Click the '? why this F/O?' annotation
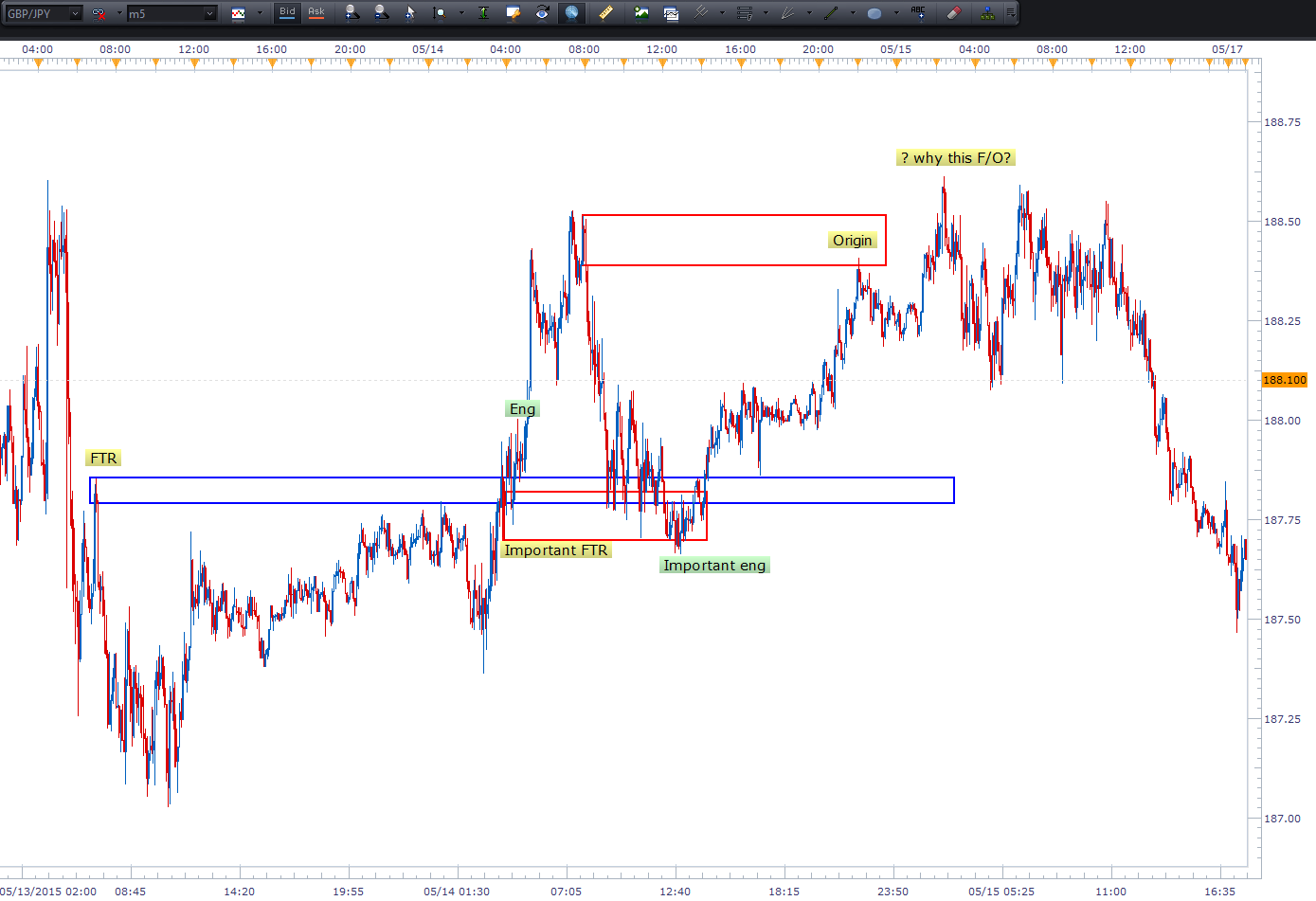The image size is (1316, 901). [x=955, y=158]
